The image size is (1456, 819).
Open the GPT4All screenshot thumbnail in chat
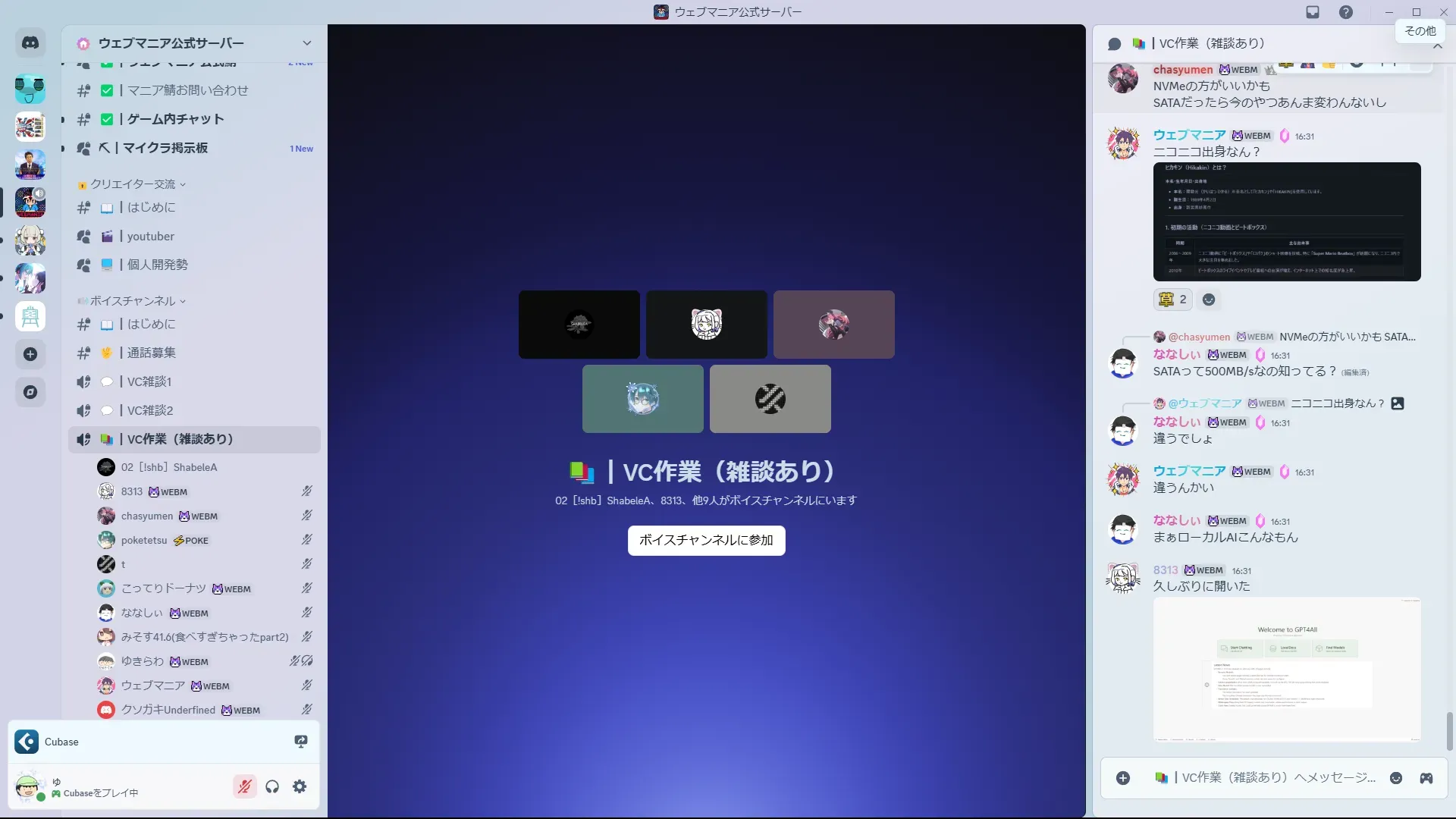[x=1286, y=669]
